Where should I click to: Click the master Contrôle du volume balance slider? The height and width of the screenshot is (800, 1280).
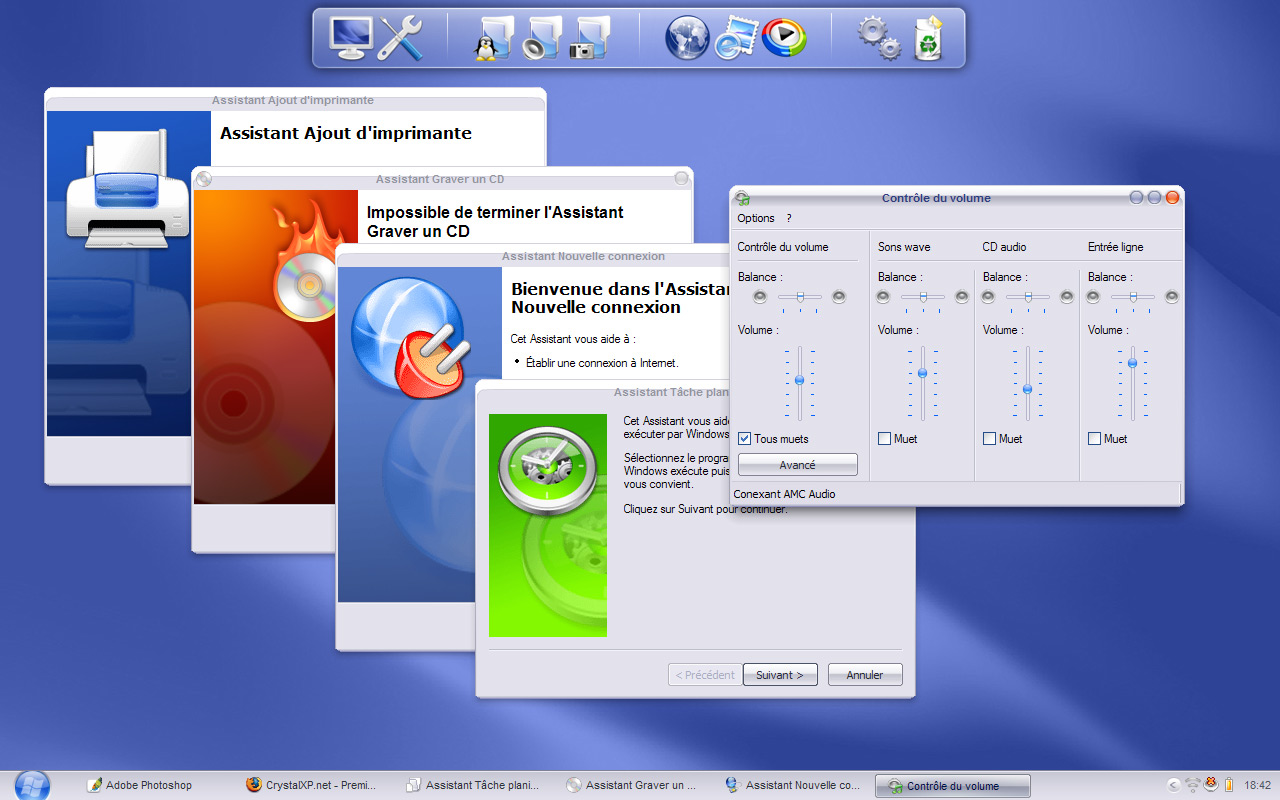(x=799, y=297)
